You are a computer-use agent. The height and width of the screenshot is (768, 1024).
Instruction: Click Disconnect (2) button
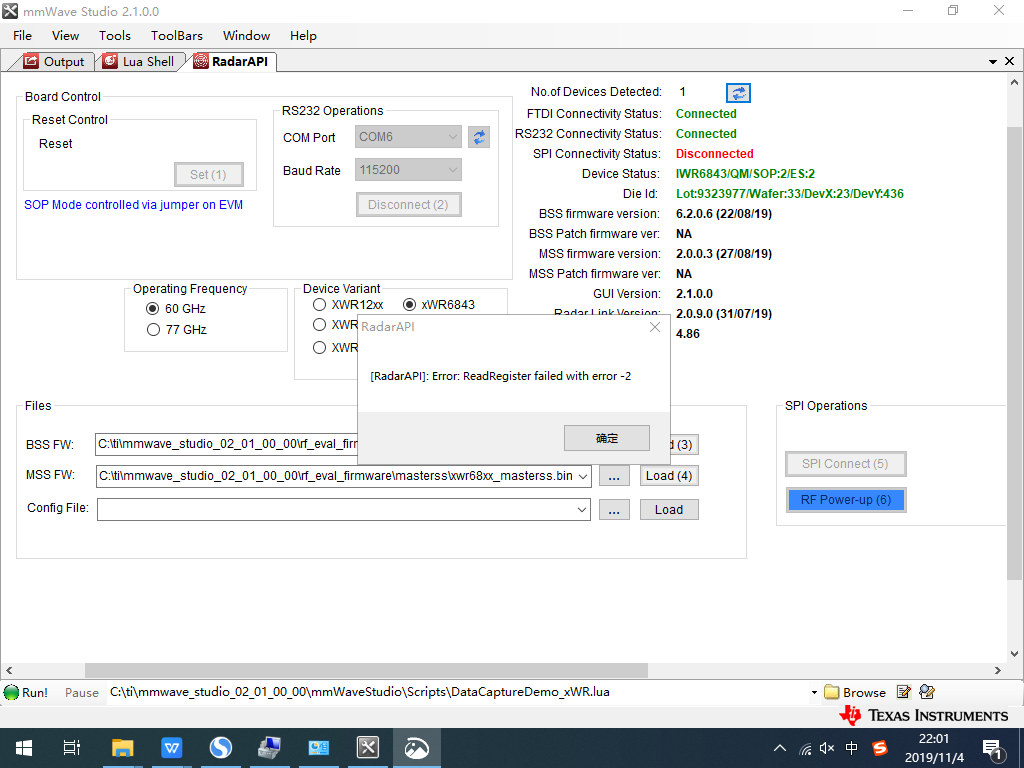409,204
